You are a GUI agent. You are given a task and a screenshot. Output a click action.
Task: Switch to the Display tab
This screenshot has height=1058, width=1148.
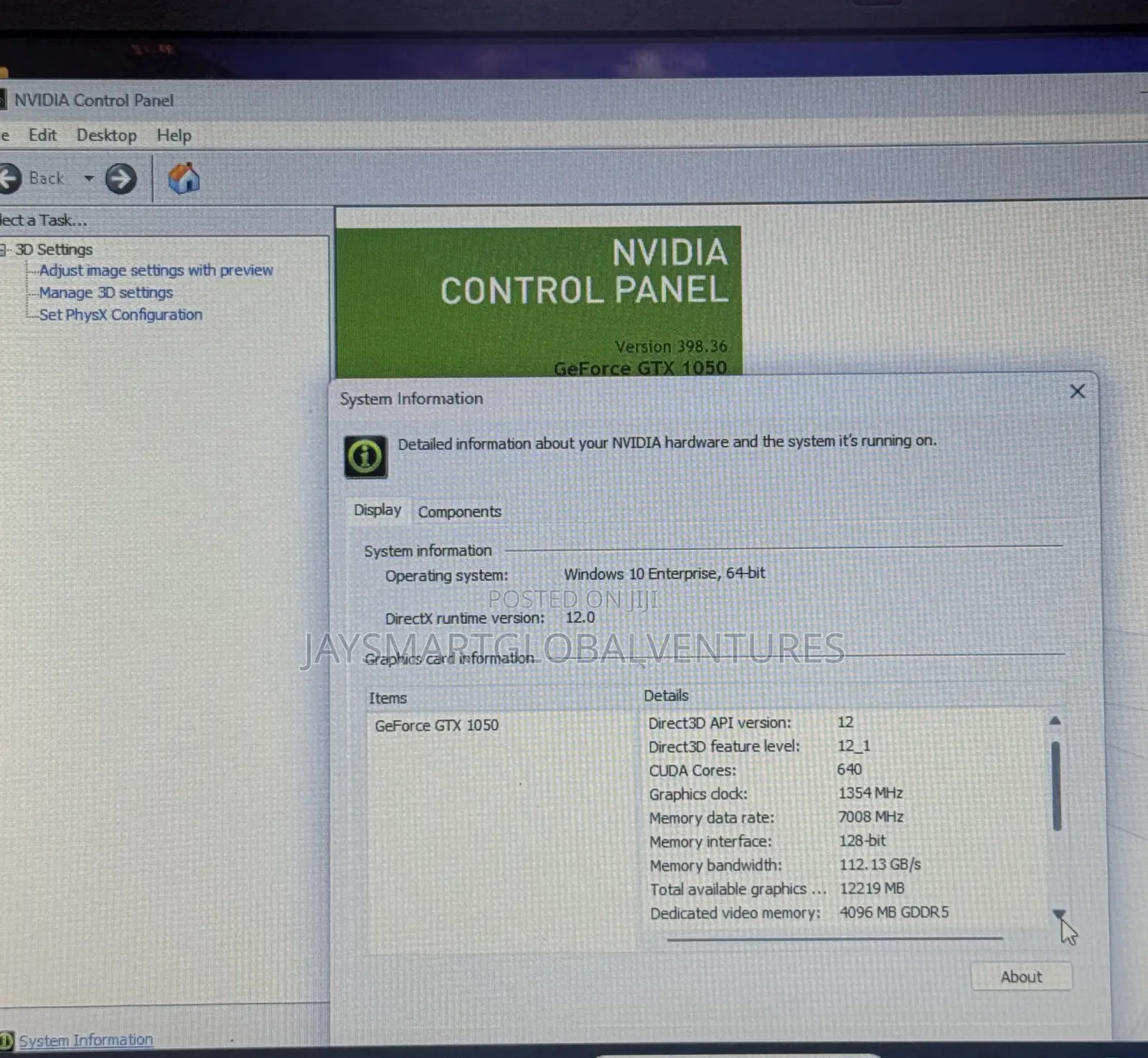pyautogui.click(x=377, y=510)
